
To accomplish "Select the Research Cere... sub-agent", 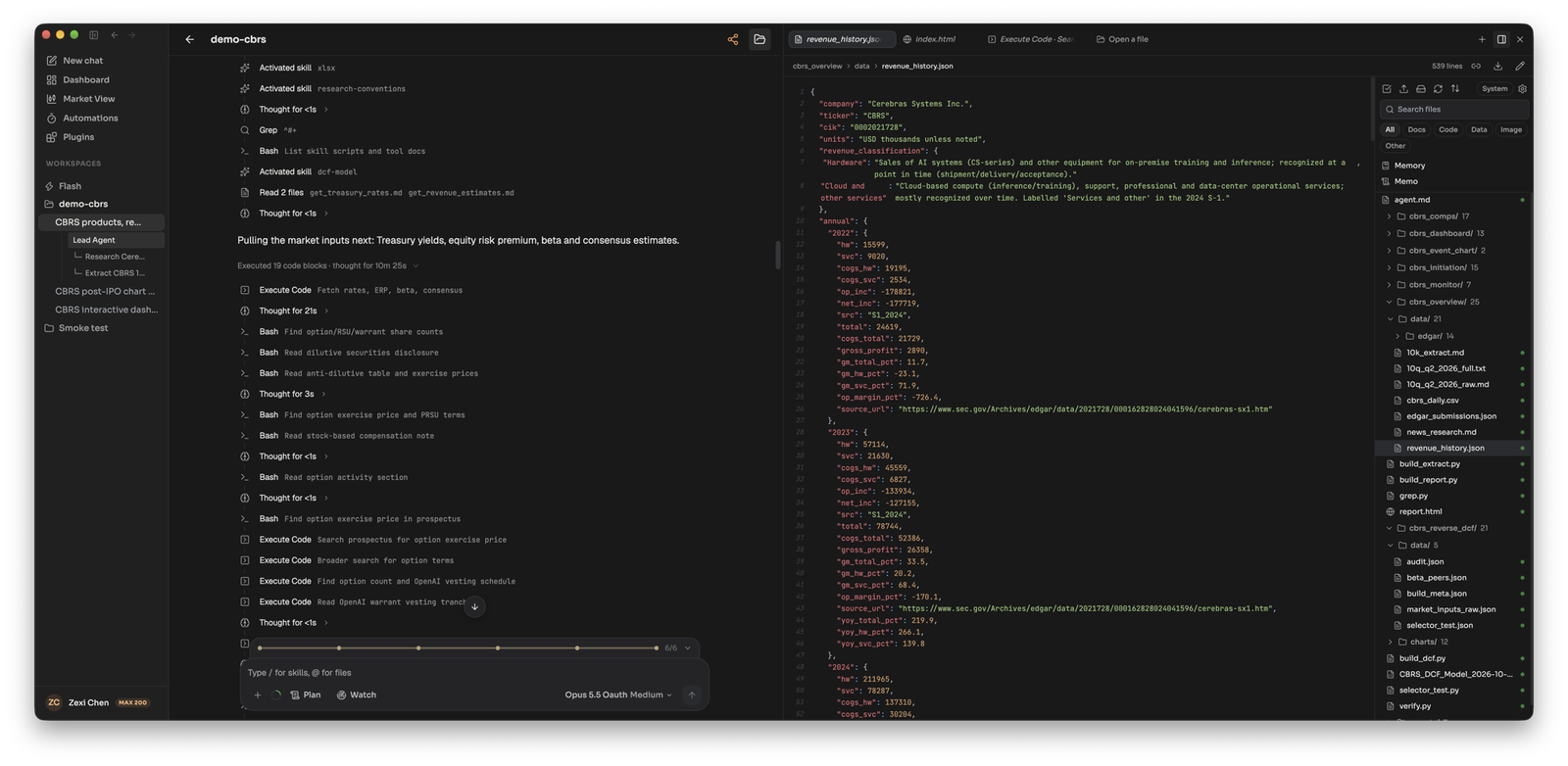I will (x=115, y=257).
